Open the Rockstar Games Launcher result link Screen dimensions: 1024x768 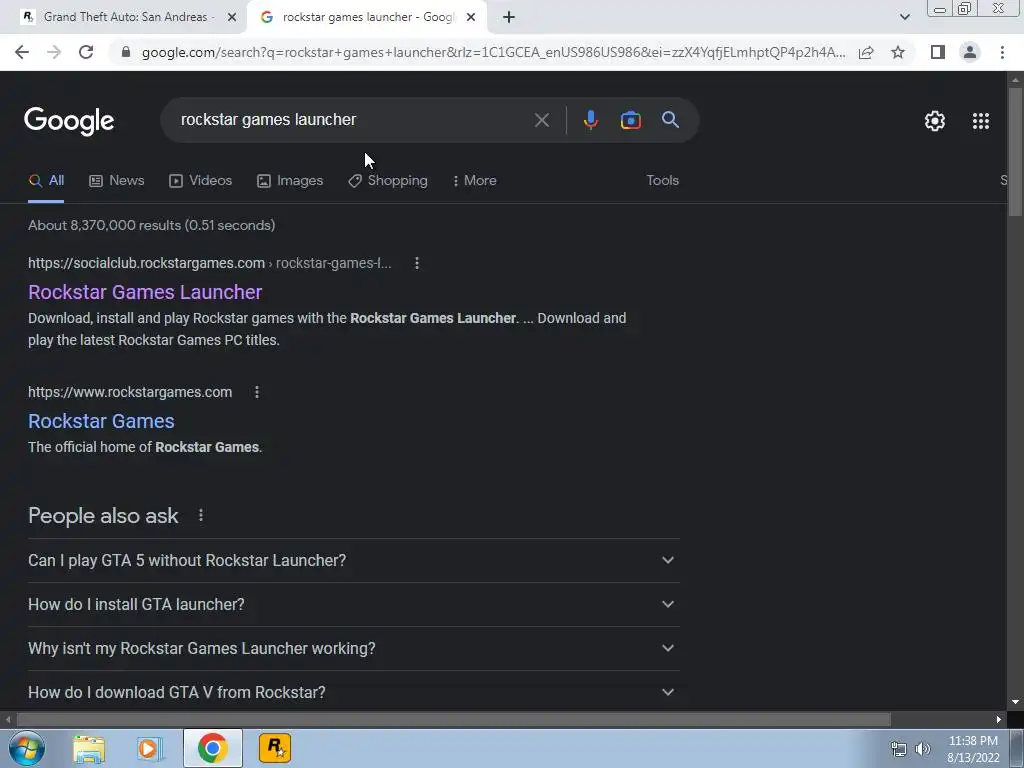[x=145, y=292]
